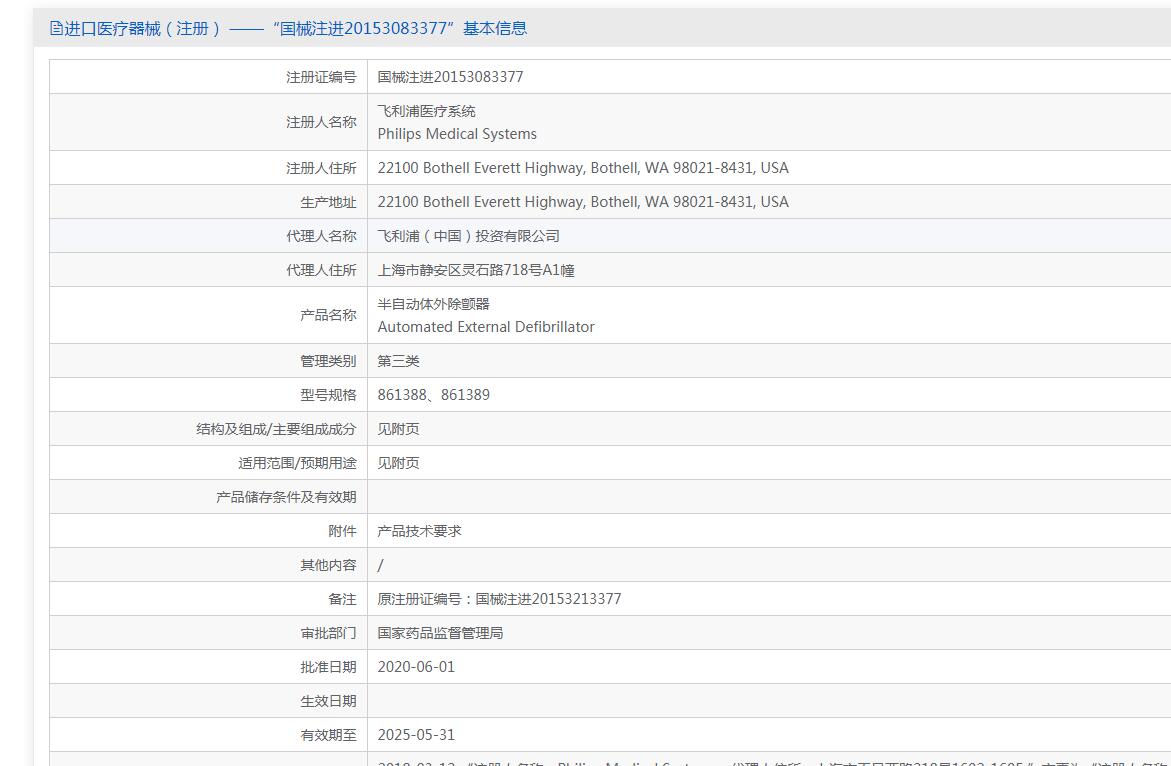This screenshot has width=1171, height=766.
Task: Select the address in the 生产地址 row
Action: point(583,202)
